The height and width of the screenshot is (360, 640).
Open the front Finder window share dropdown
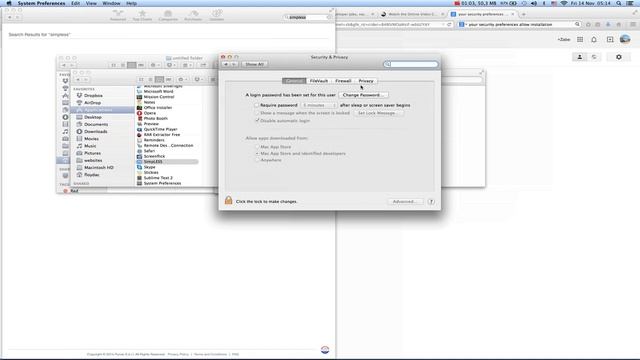pos(199,80)
